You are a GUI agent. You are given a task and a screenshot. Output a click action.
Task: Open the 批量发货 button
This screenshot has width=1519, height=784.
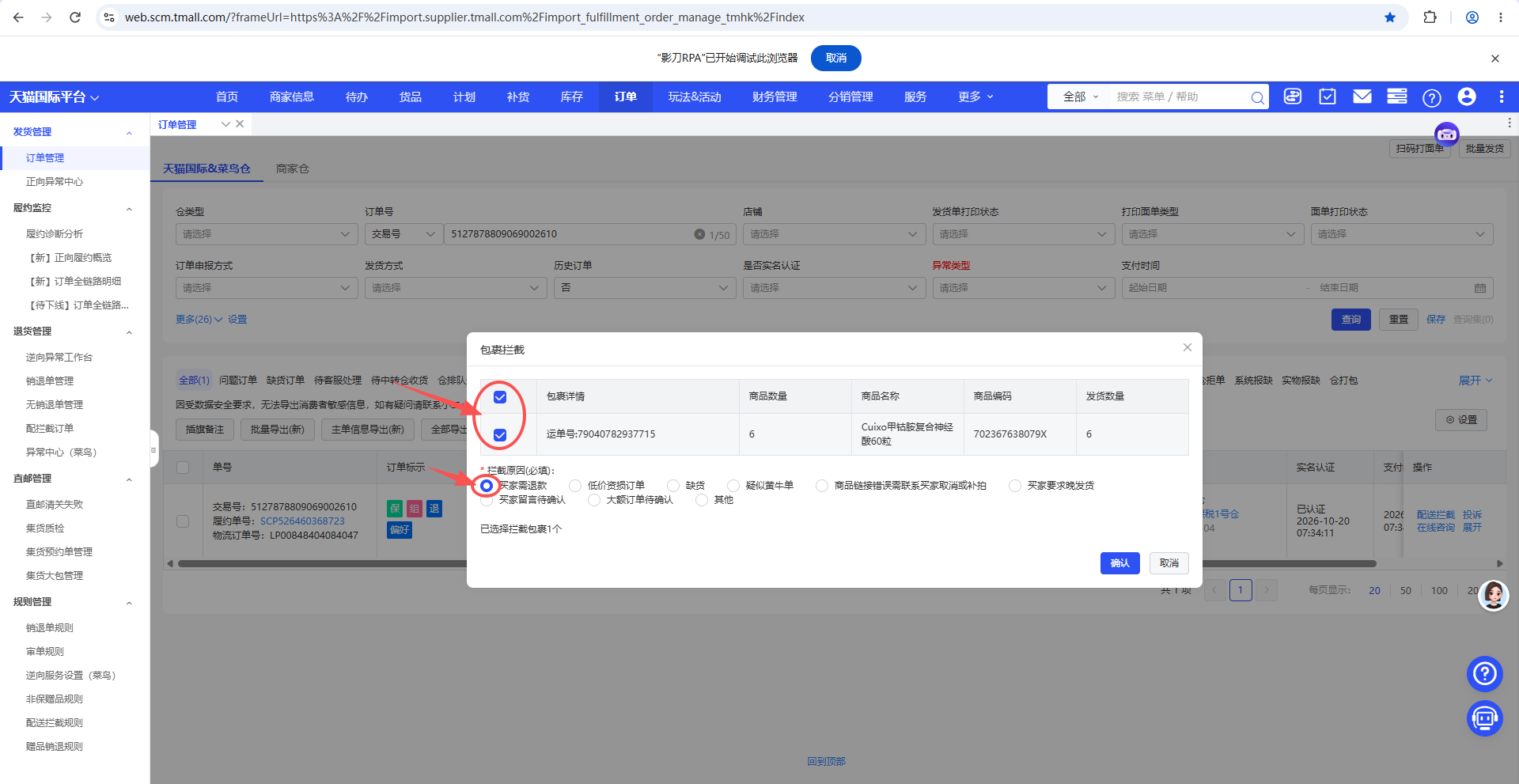pos(1485,148)
